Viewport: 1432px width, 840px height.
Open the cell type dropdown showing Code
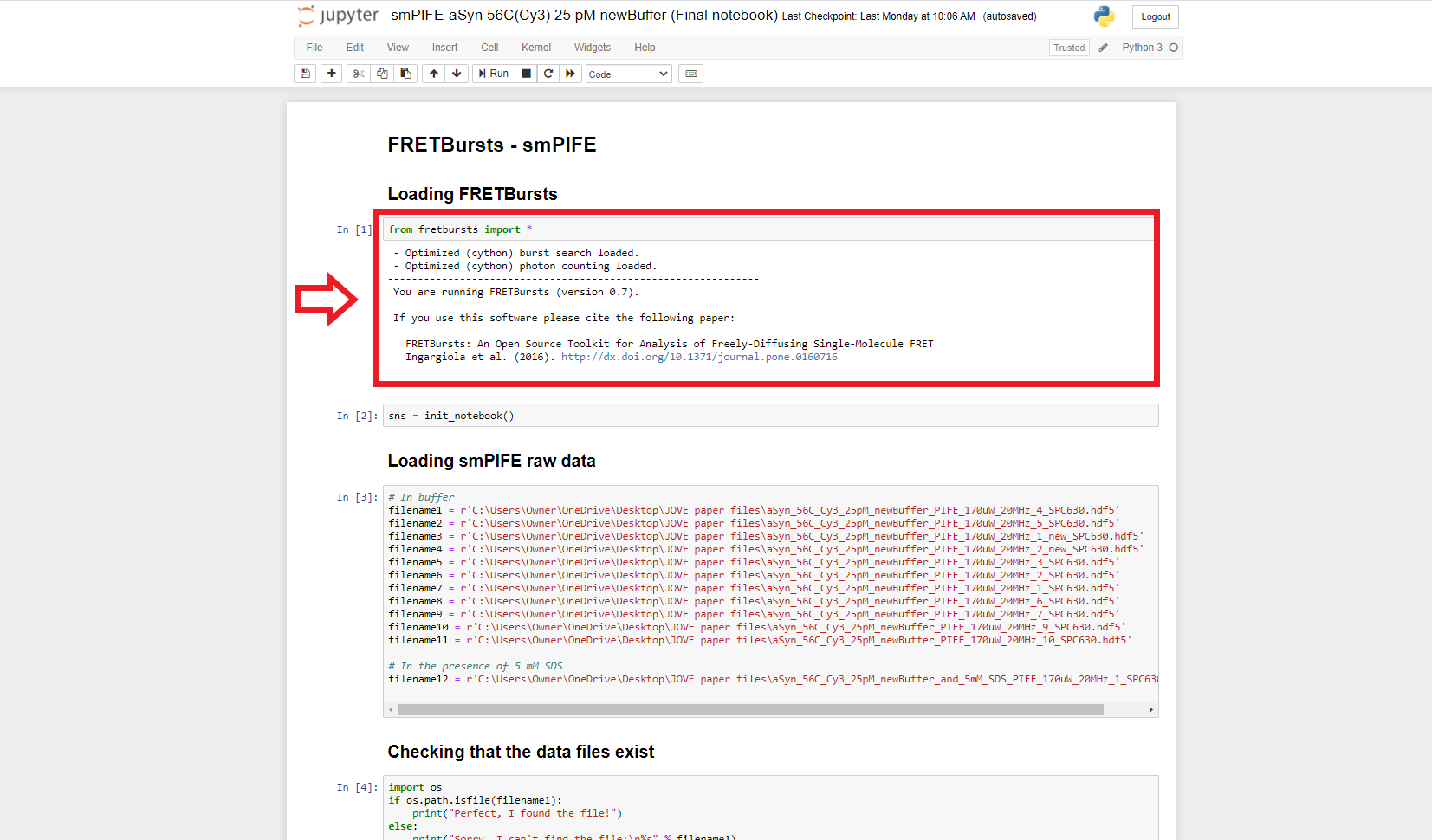(x=629, y=74)
